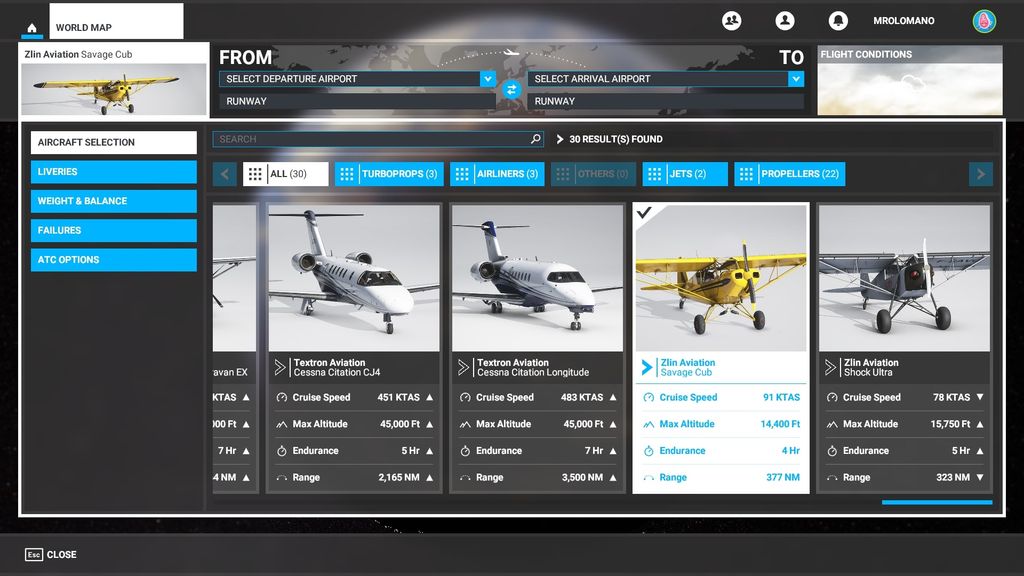Open the ATC OPTIONS sidebar panel
This screenshot has width=1024, height=576.
(x=113, y=259)
